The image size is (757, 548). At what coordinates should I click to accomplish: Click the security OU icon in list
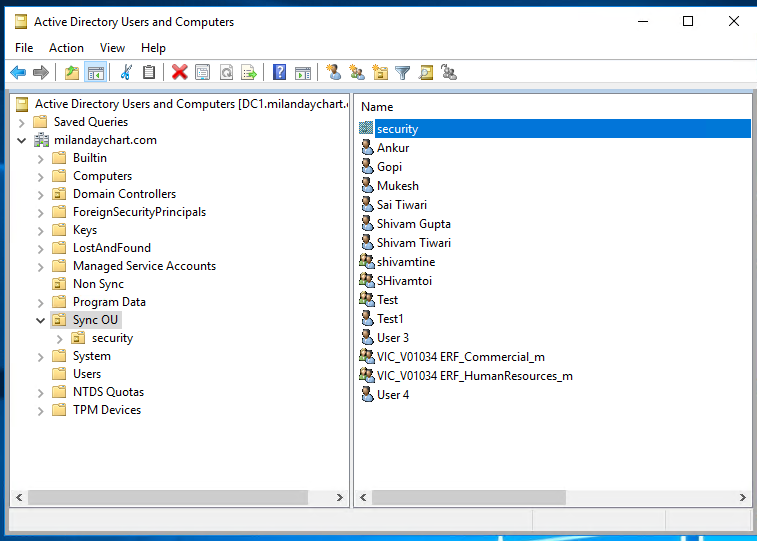[x=366, y=128]
